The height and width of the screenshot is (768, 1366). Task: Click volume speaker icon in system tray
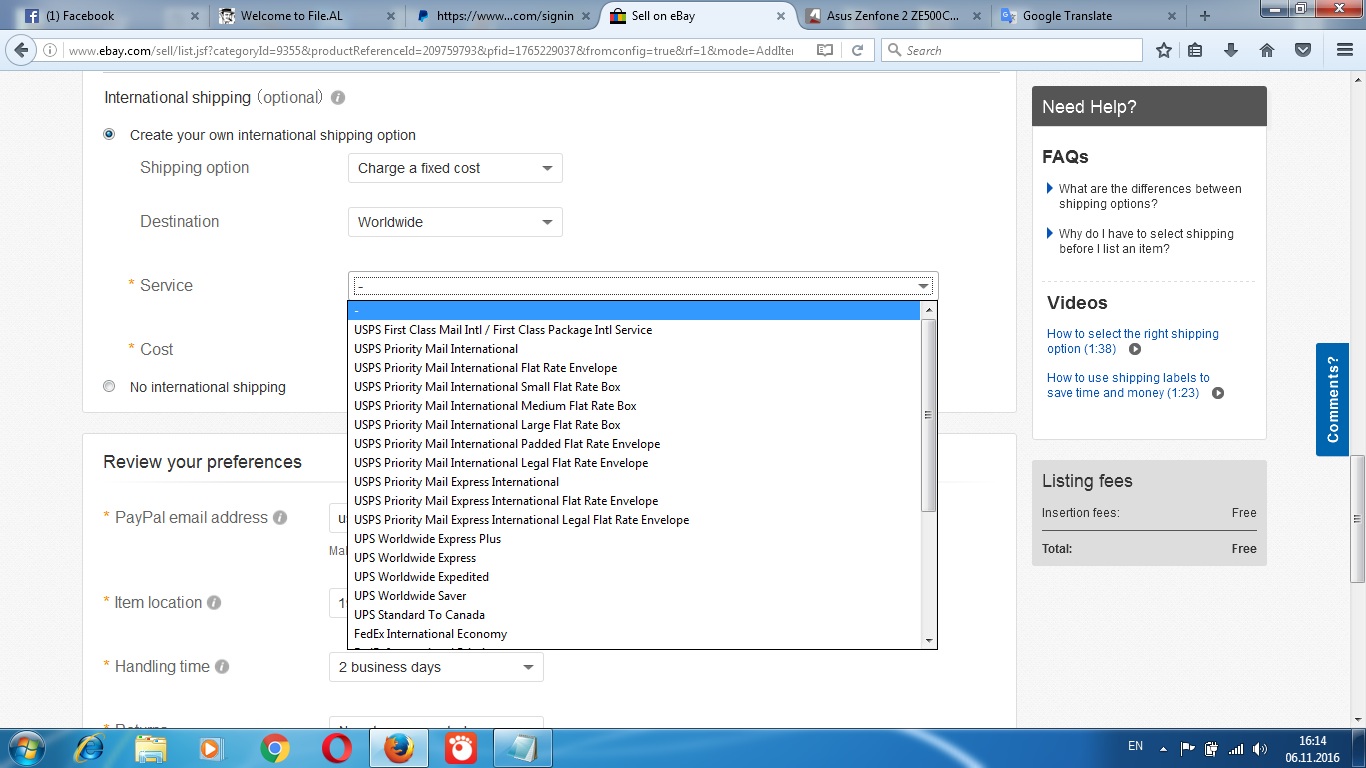tap(1260, 749)
